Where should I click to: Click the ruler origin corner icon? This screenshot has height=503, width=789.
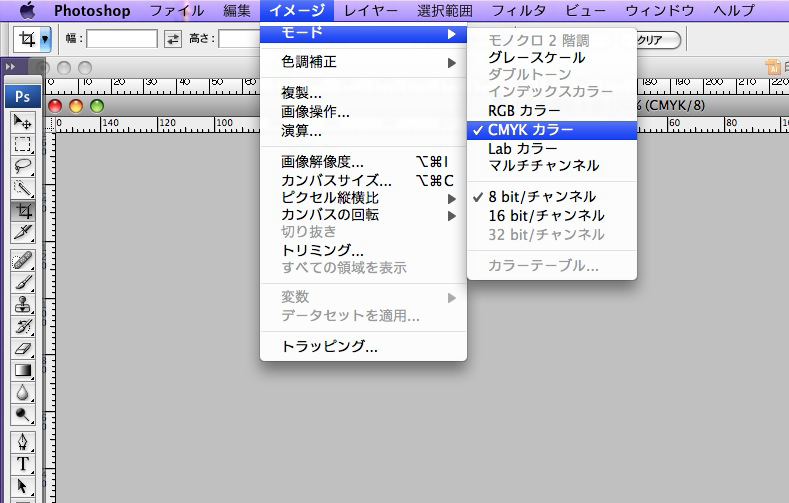tap(50, 124)
